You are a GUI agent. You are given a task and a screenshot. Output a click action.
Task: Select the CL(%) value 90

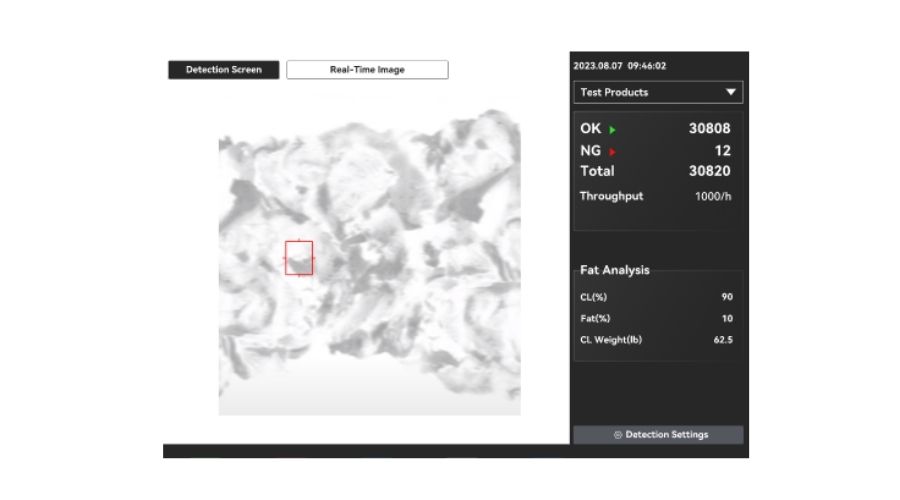[x=727, y=297]
